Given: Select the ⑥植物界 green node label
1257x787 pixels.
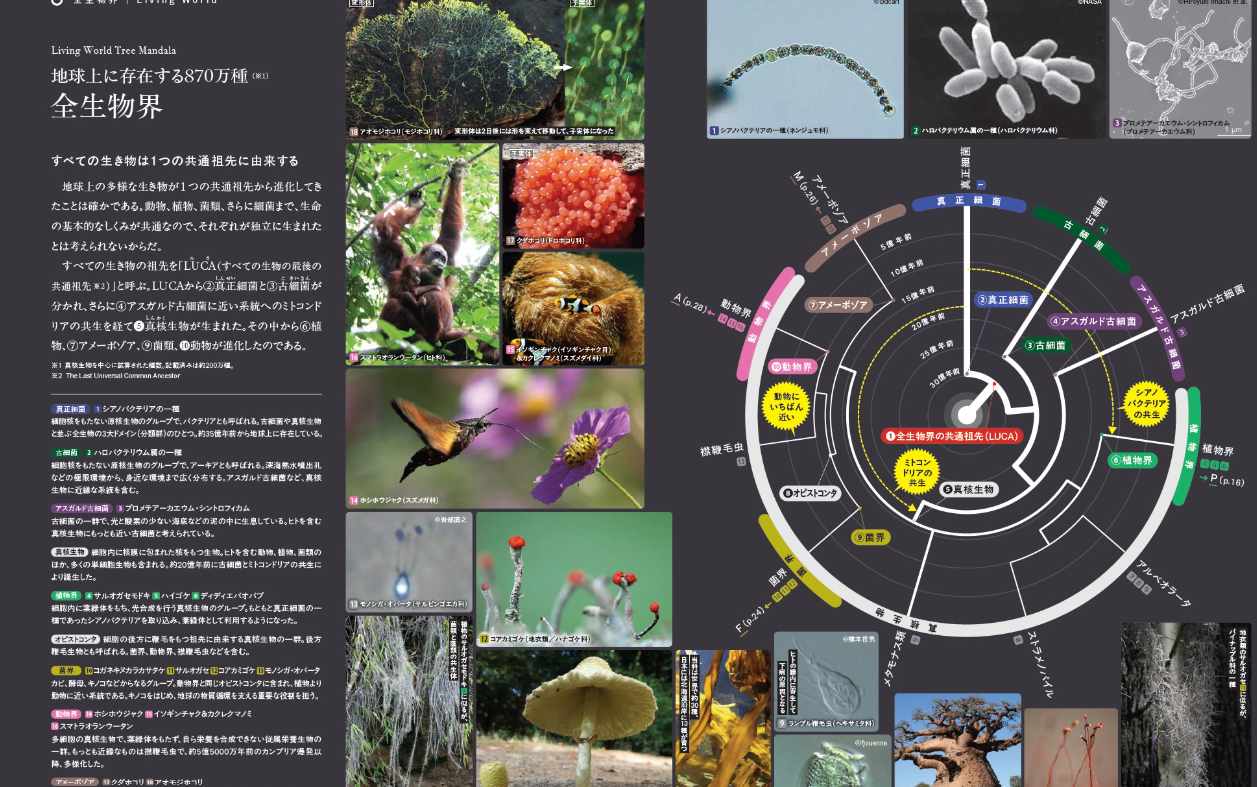Looking at the screenshot, I should tap(1132, 461).
